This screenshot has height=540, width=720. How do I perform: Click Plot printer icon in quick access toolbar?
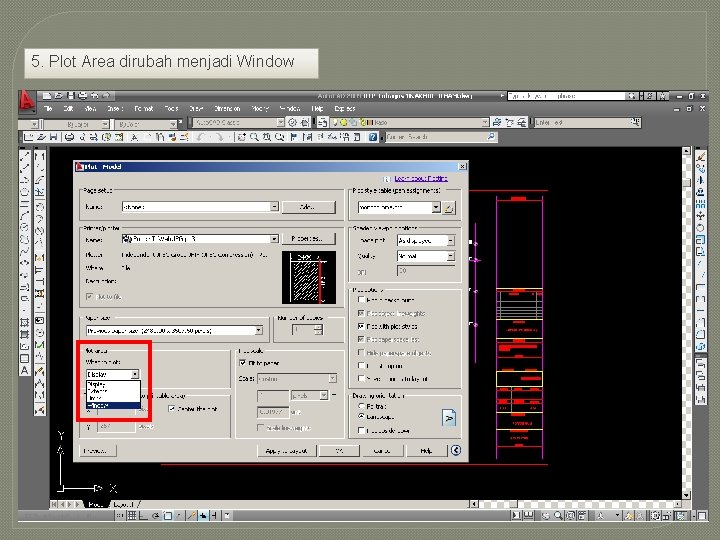pyautogui.click(x=83, y=96)
